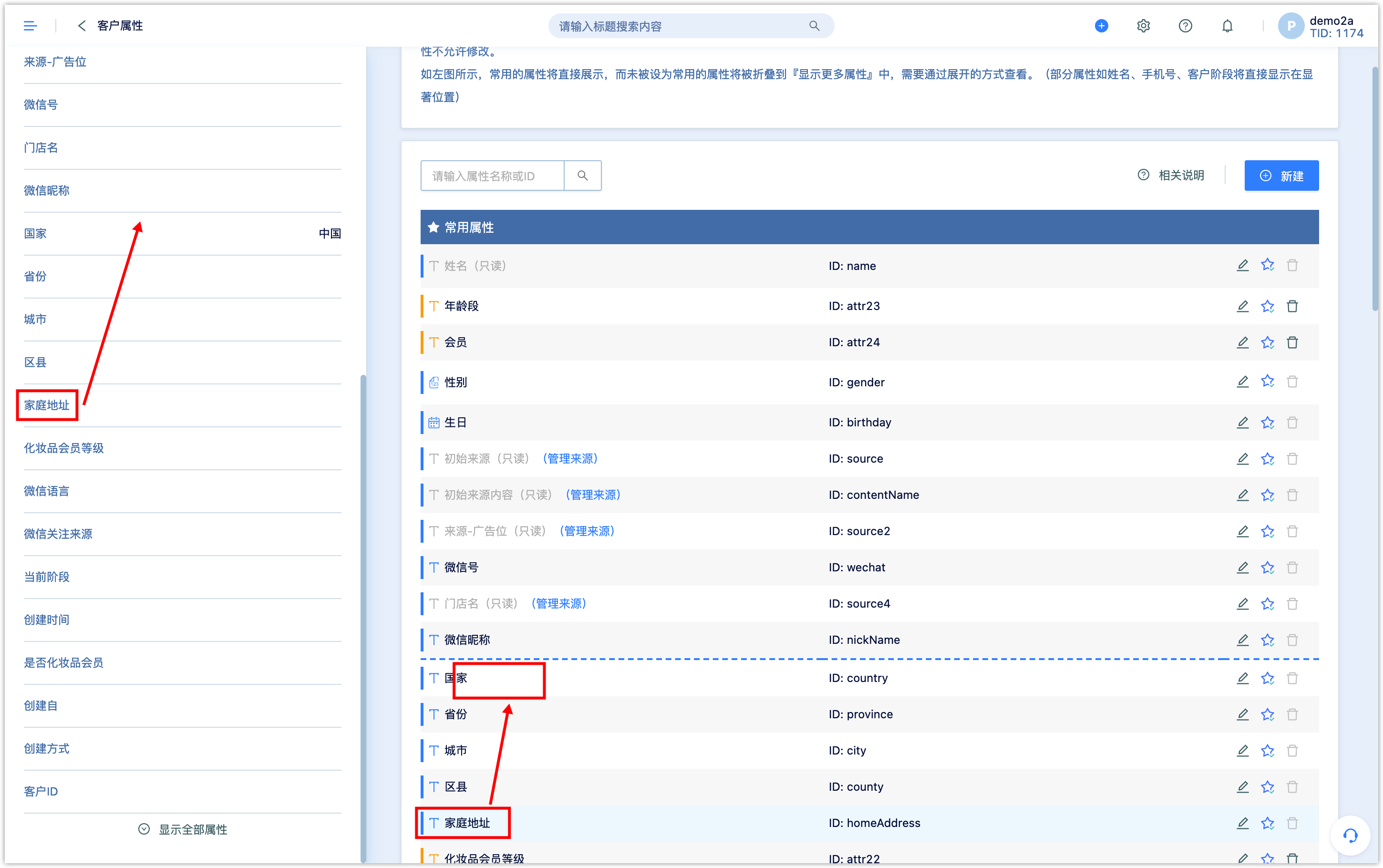
Task: Select 创建时间 in the left list
Action: point(46,620)
